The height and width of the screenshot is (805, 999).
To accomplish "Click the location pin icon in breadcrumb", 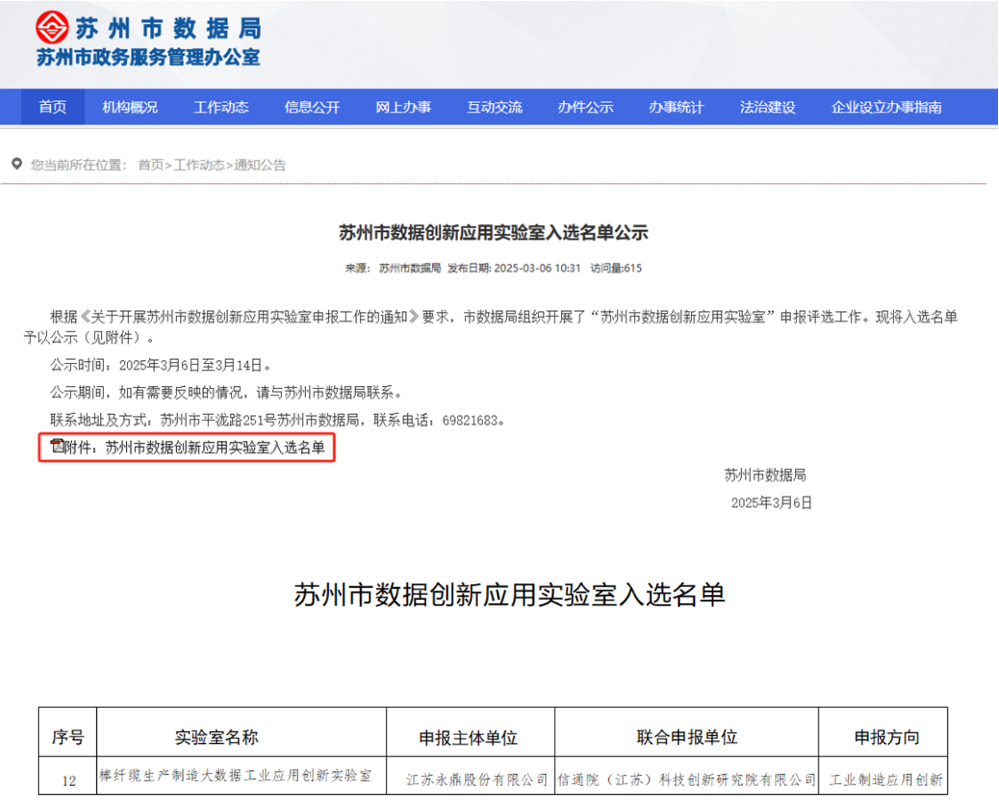I will point(17,164).
